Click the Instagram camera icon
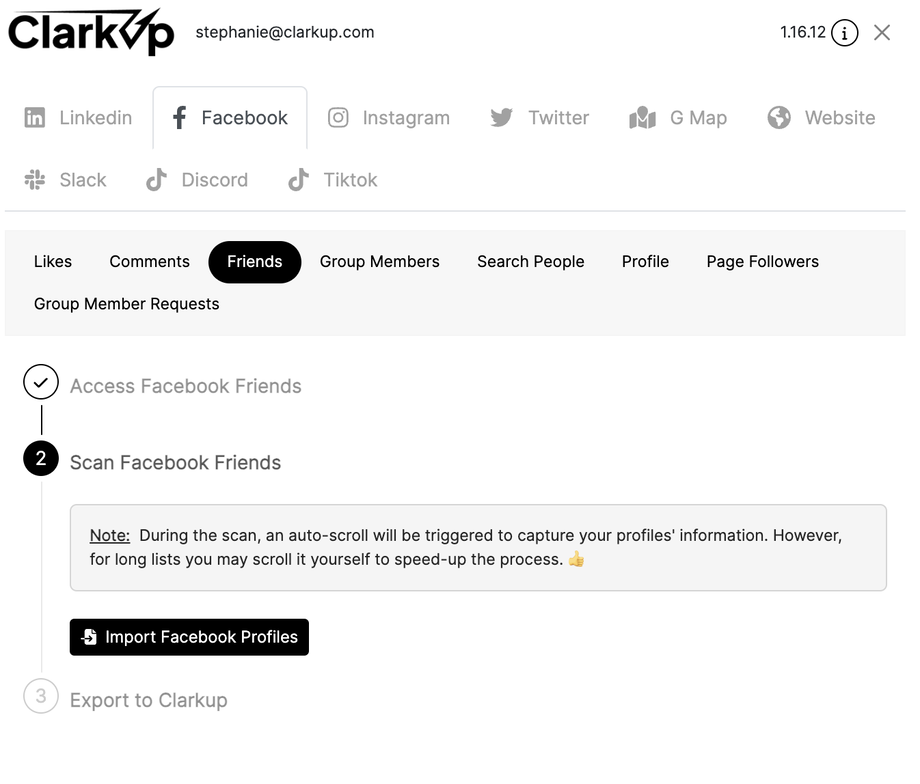This screenshot has height=784, width=920. coord(339,118)
